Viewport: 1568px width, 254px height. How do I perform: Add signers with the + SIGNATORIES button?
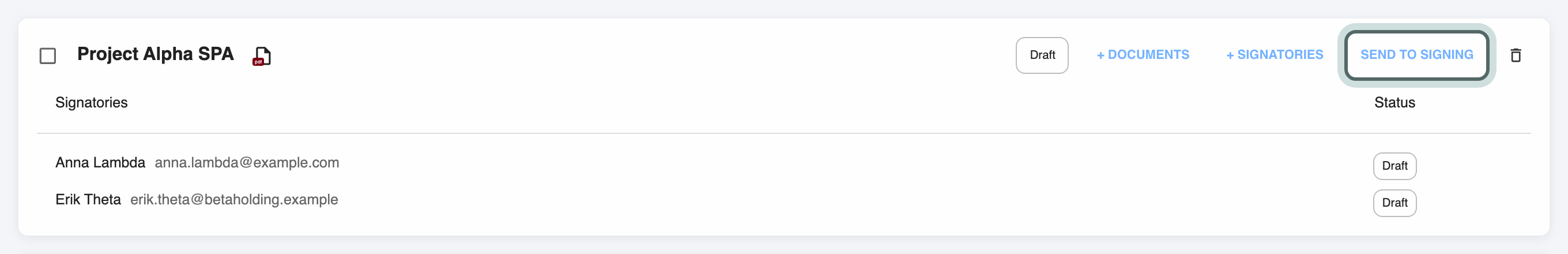point(1274,55)
